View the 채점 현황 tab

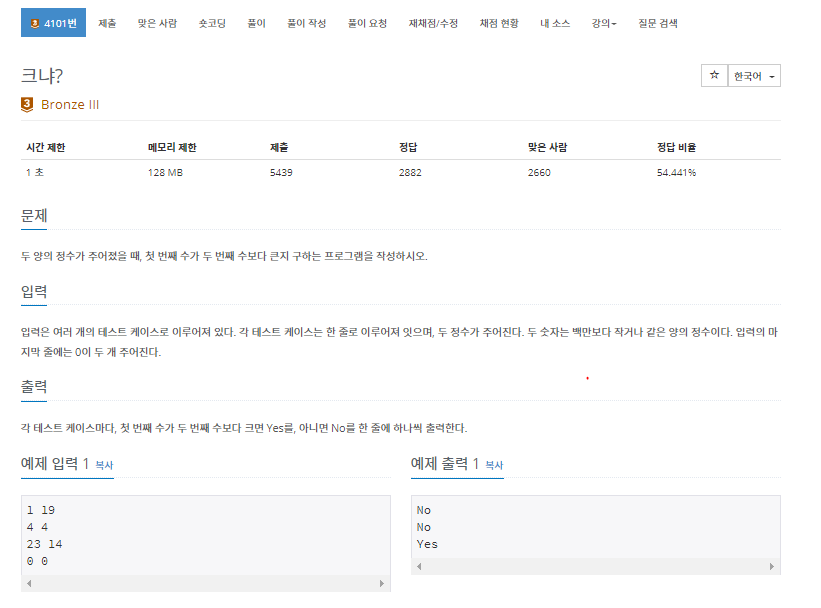[x=499, y=23]
